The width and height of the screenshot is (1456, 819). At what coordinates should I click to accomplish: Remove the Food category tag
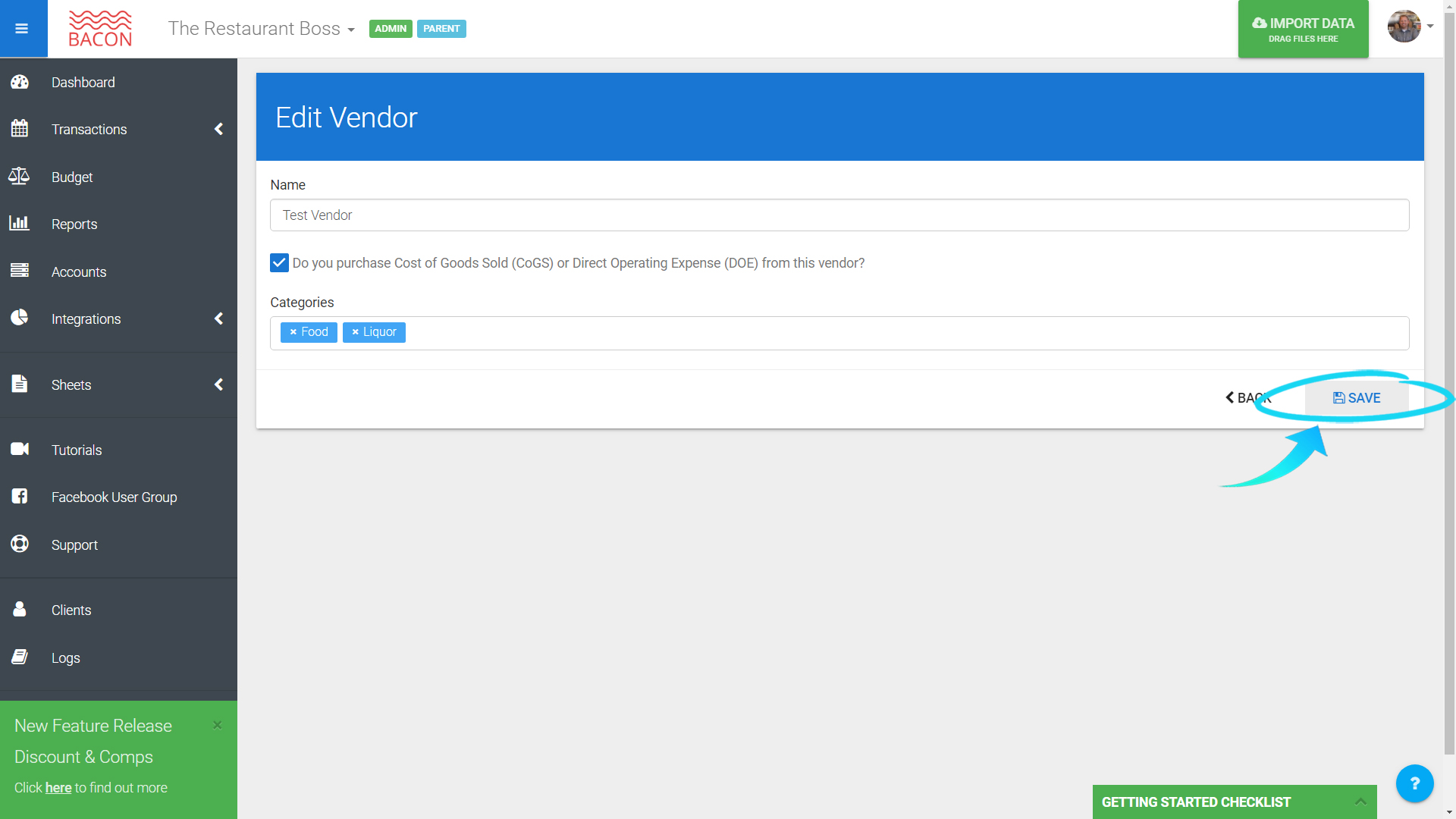(293, 332)
